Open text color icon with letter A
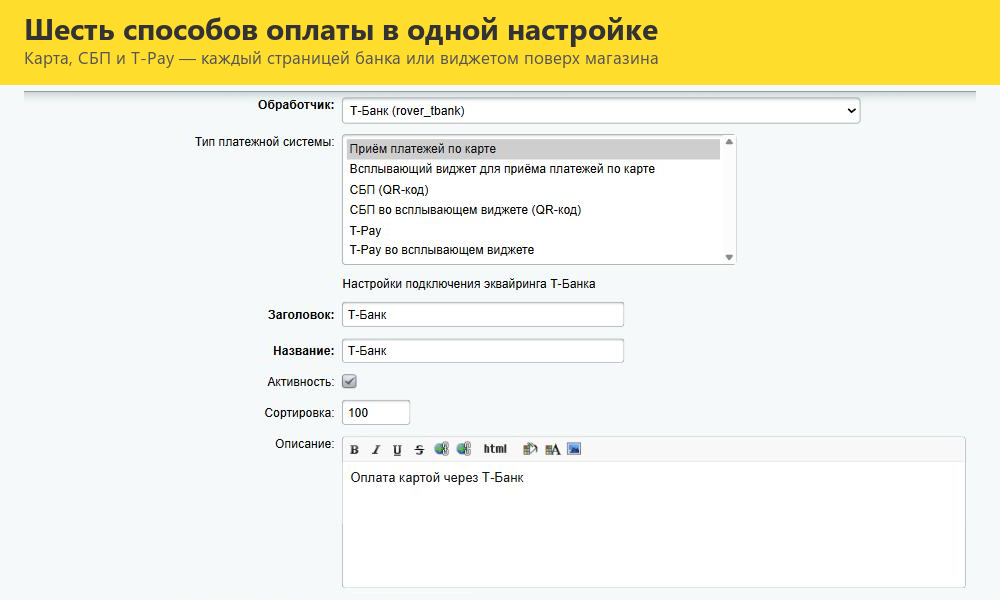 click(x=552, y=449)
